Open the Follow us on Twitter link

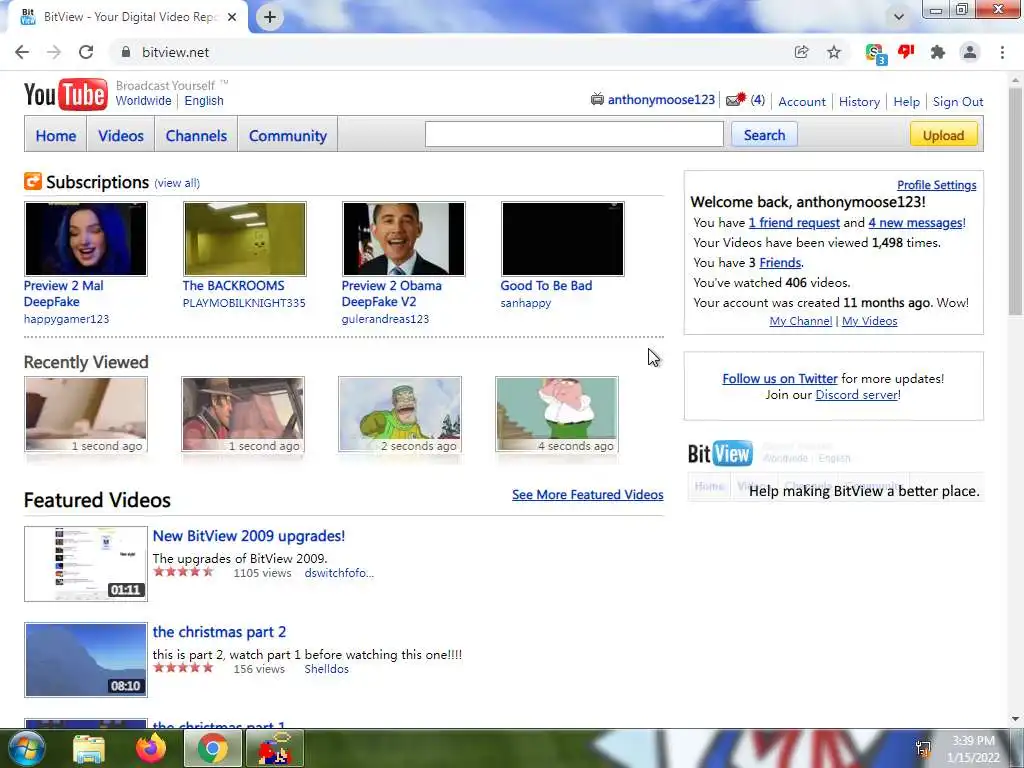780,378
